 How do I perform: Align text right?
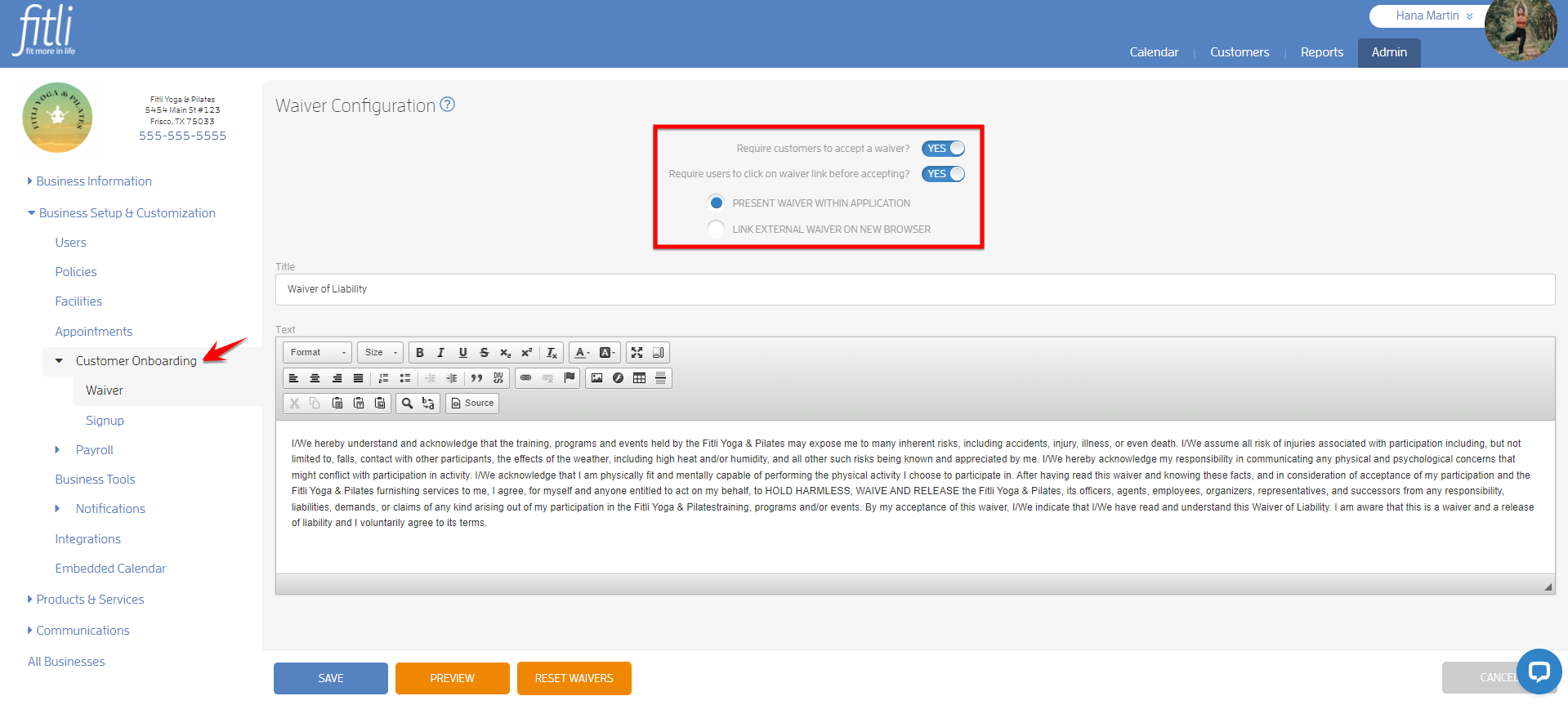337,378
